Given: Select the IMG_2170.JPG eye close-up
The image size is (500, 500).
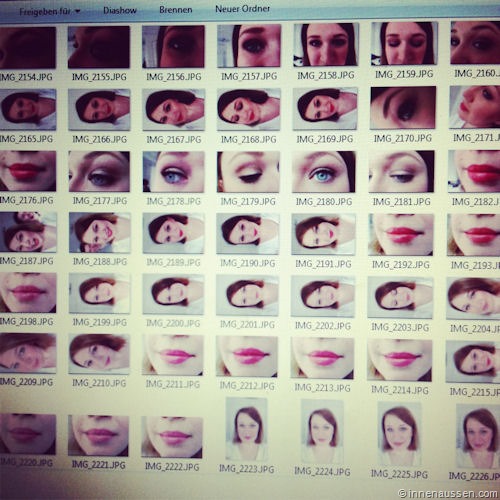Looking at the screenshot, I should click(403, 108).
